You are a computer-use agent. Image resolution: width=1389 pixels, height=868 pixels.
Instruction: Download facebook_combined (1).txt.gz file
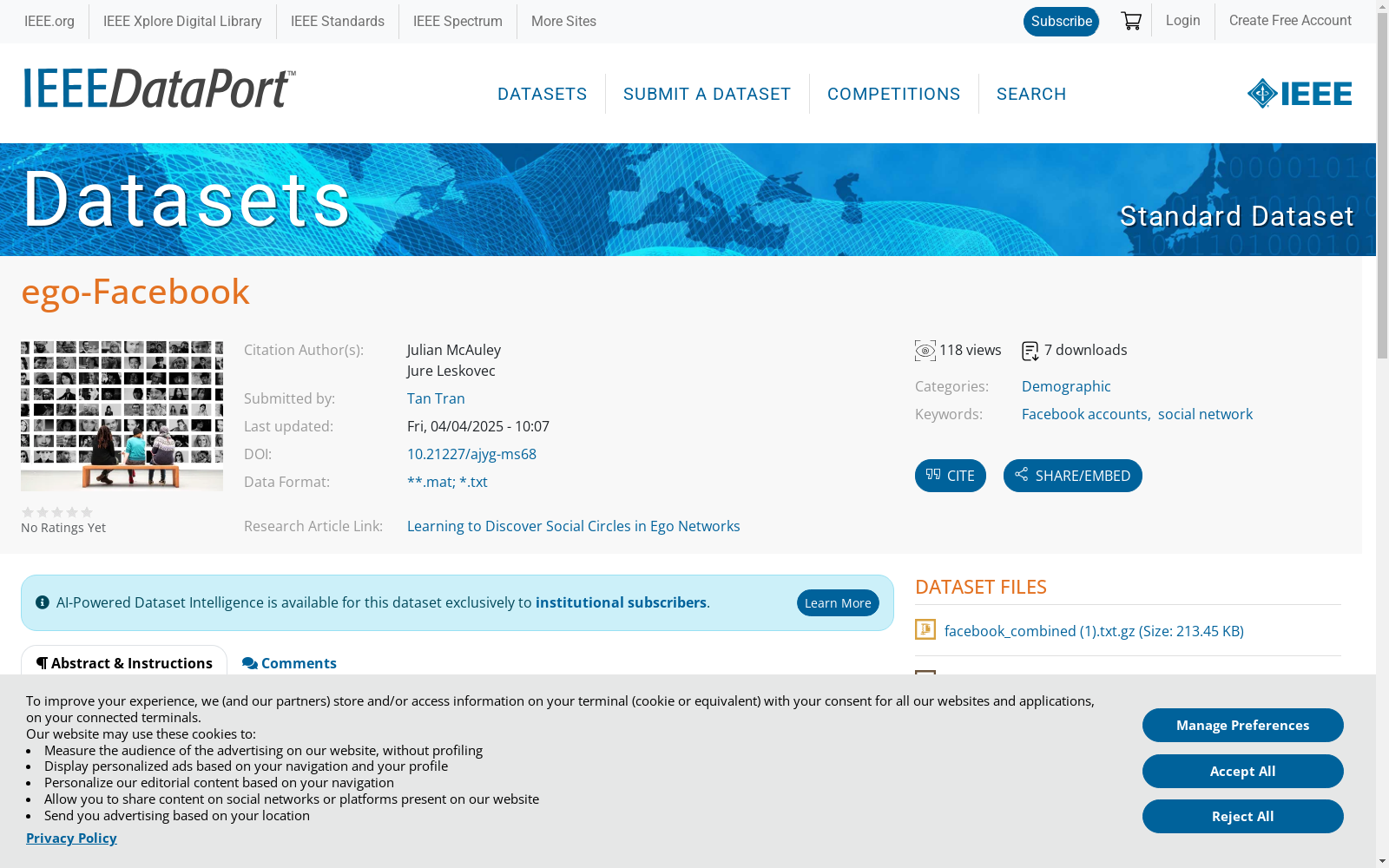point(1094,631)
